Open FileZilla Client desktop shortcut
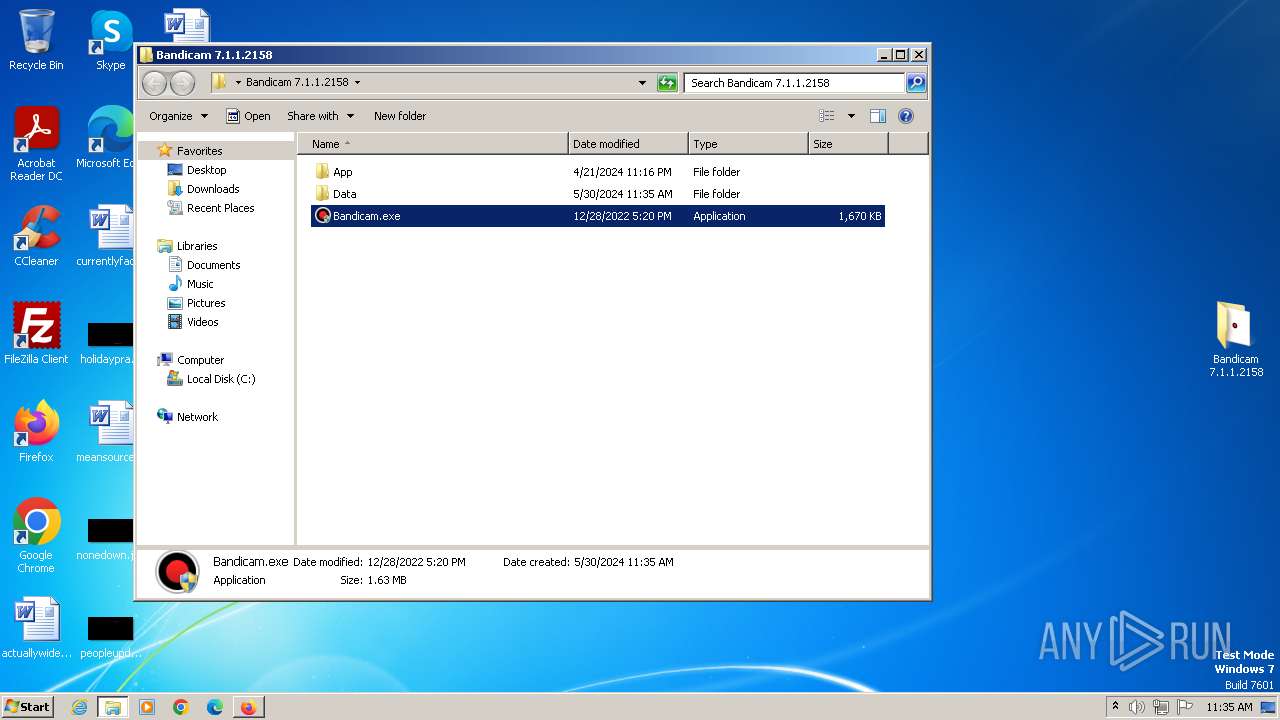 36,333
